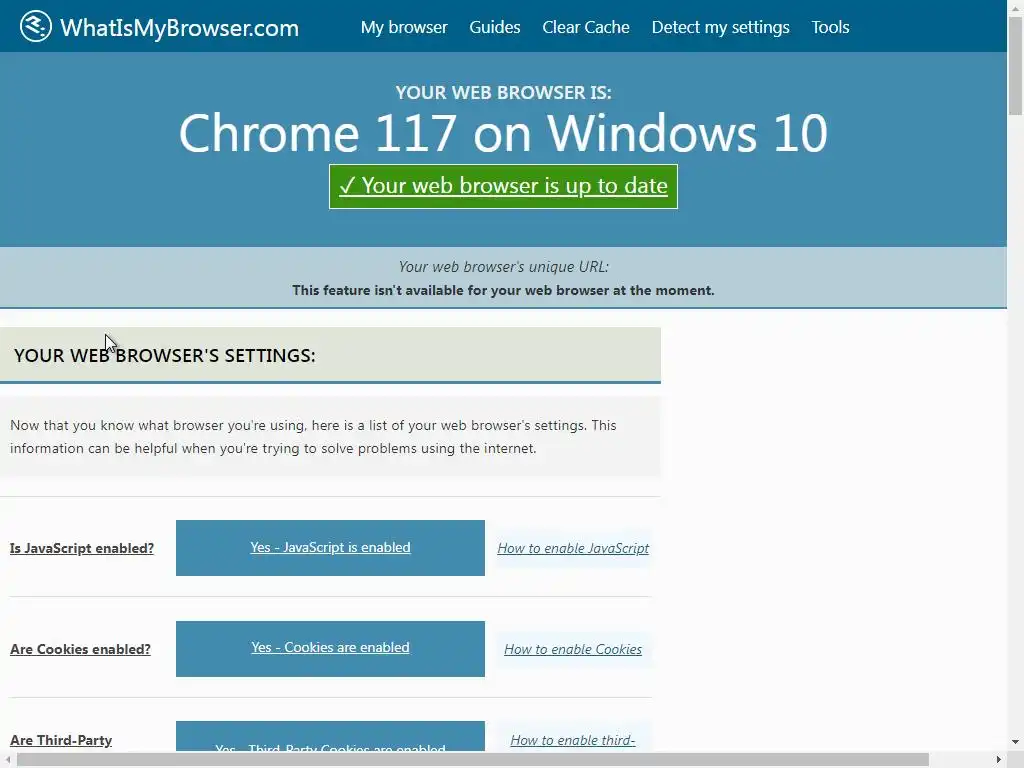Click the 'YOUR WEB BROWSER'S SETTINGS:' heading
This screenshot has height=768, width=1024.
(165, 355)
